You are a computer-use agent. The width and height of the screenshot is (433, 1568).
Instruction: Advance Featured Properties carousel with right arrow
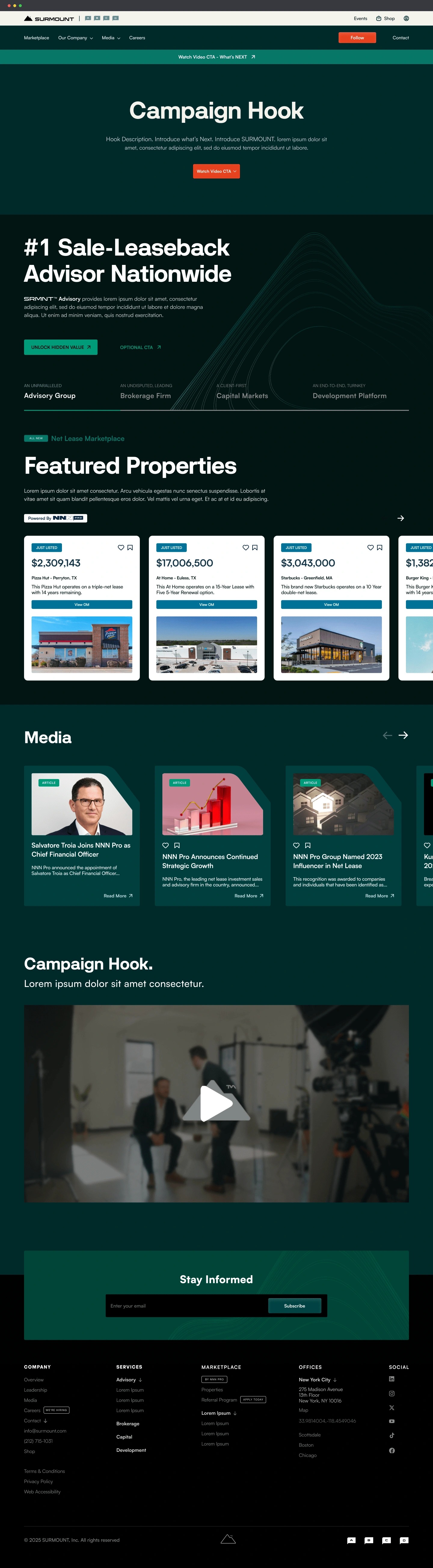tap(401, 518)
